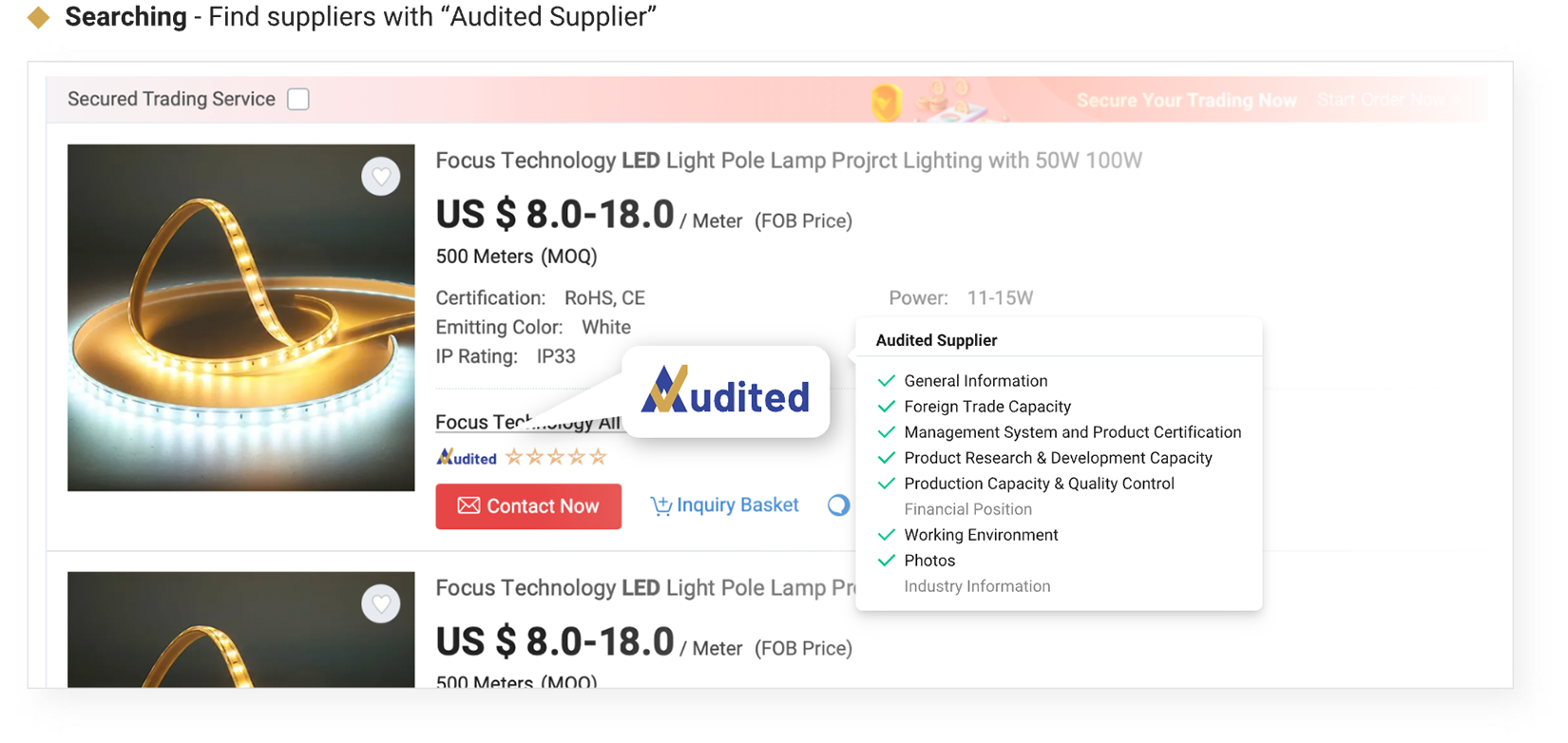This screenshot has width=1568, height=743.
Task: Click the 'Searching' heading text
Action: [125, 17]
